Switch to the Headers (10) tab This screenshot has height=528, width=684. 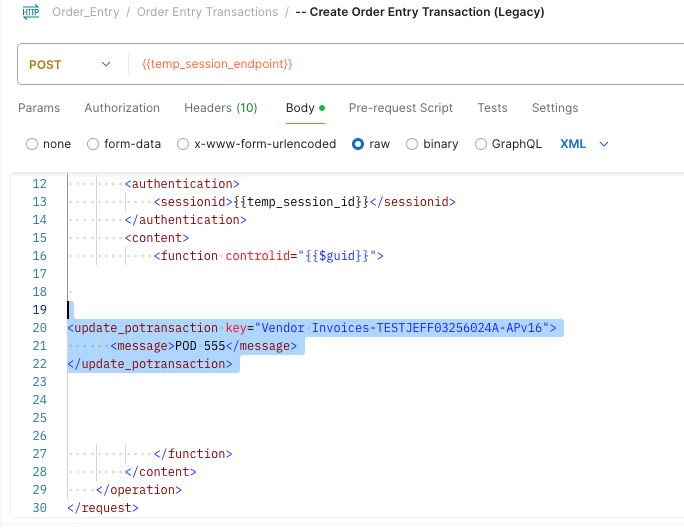221,108
